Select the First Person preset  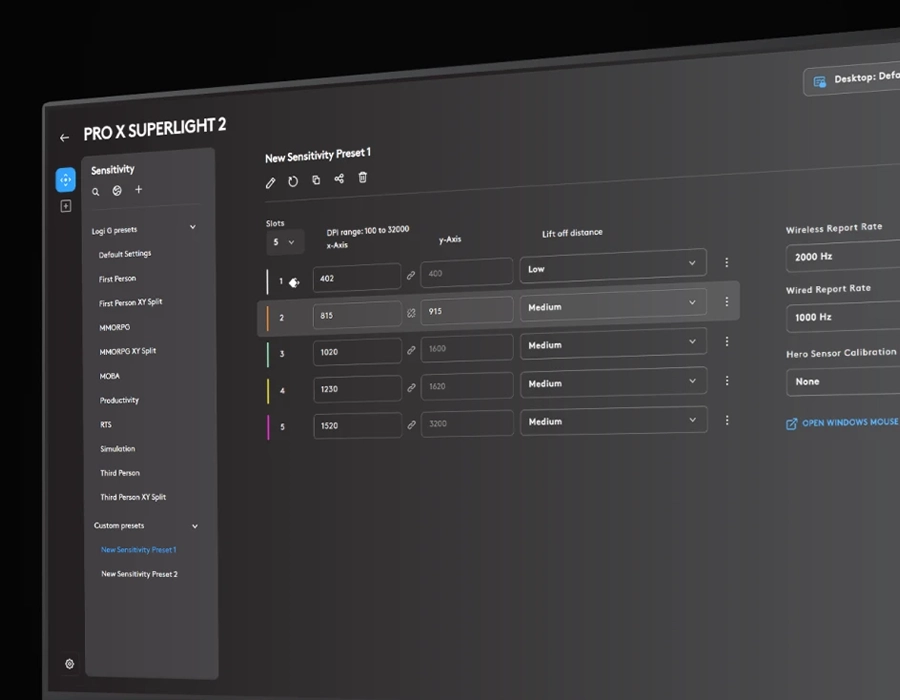point(117,279)
